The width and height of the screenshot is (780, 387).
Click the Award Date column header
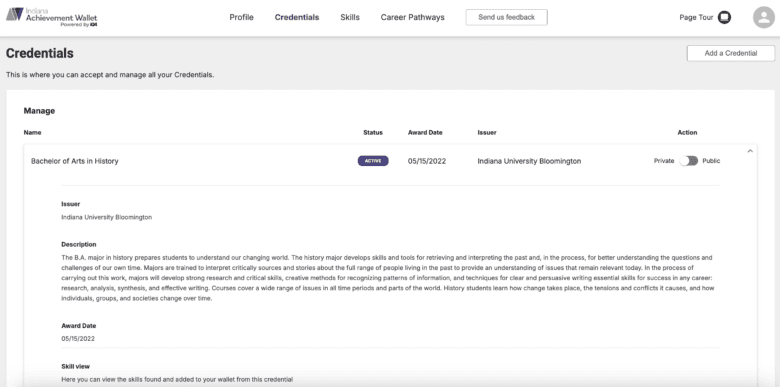[x=425, y=133]
